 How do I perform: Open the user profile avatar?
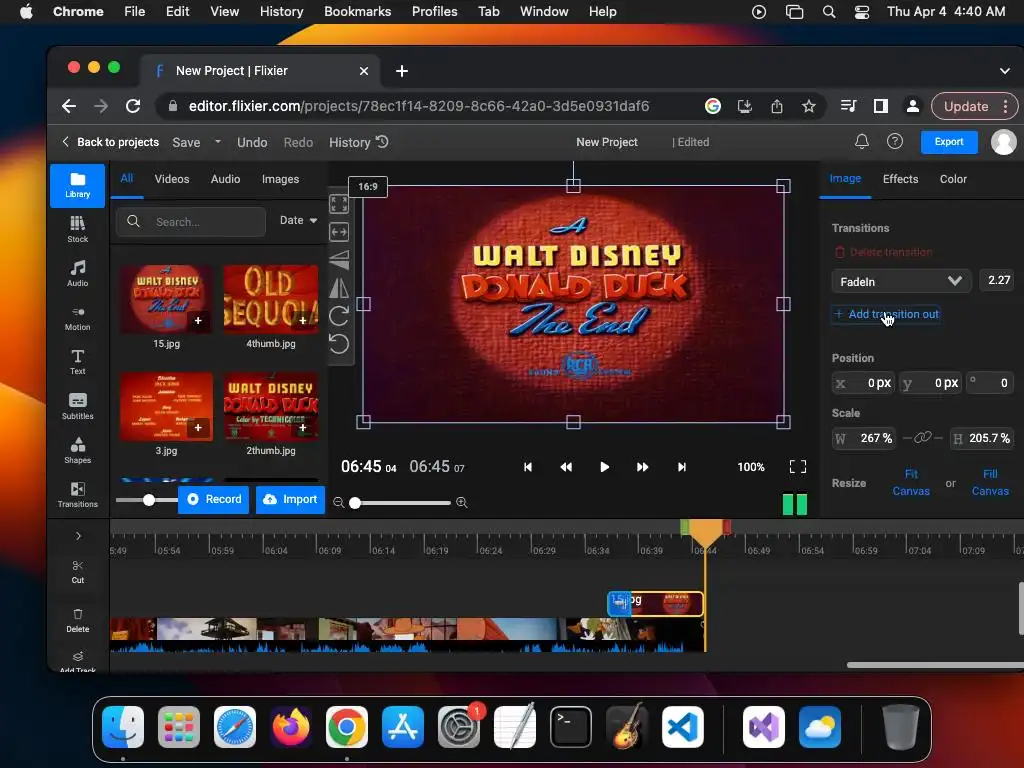coord(1003,142)
